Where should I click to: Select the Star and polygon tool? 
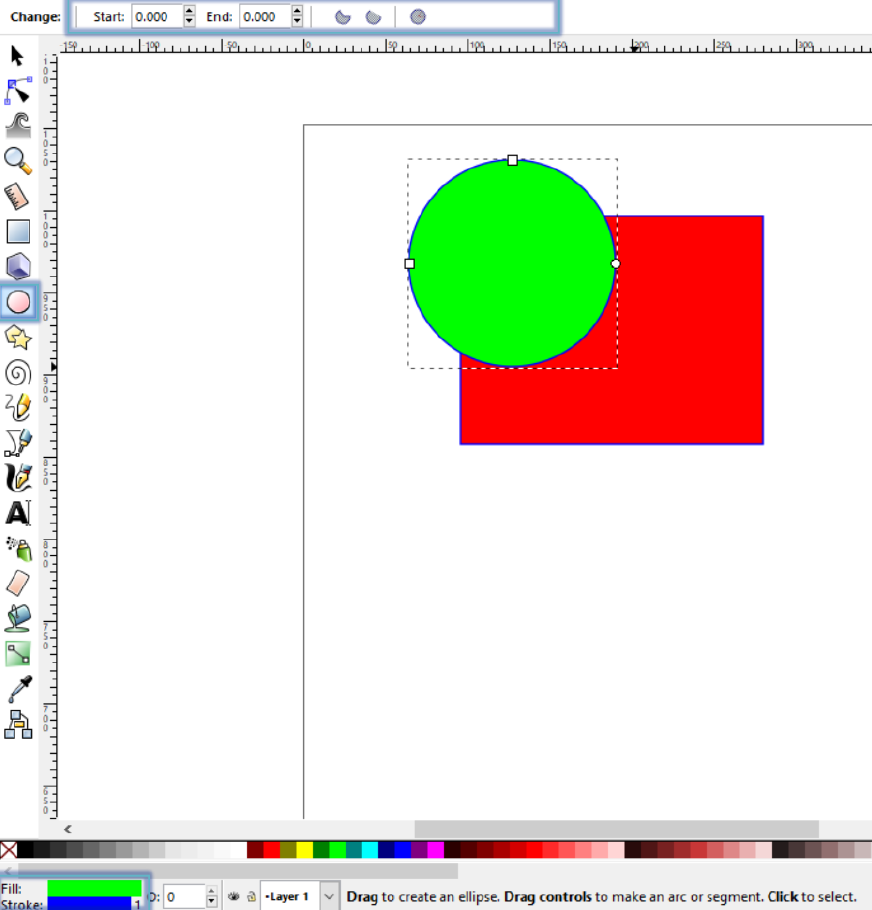tap(18, 337)
